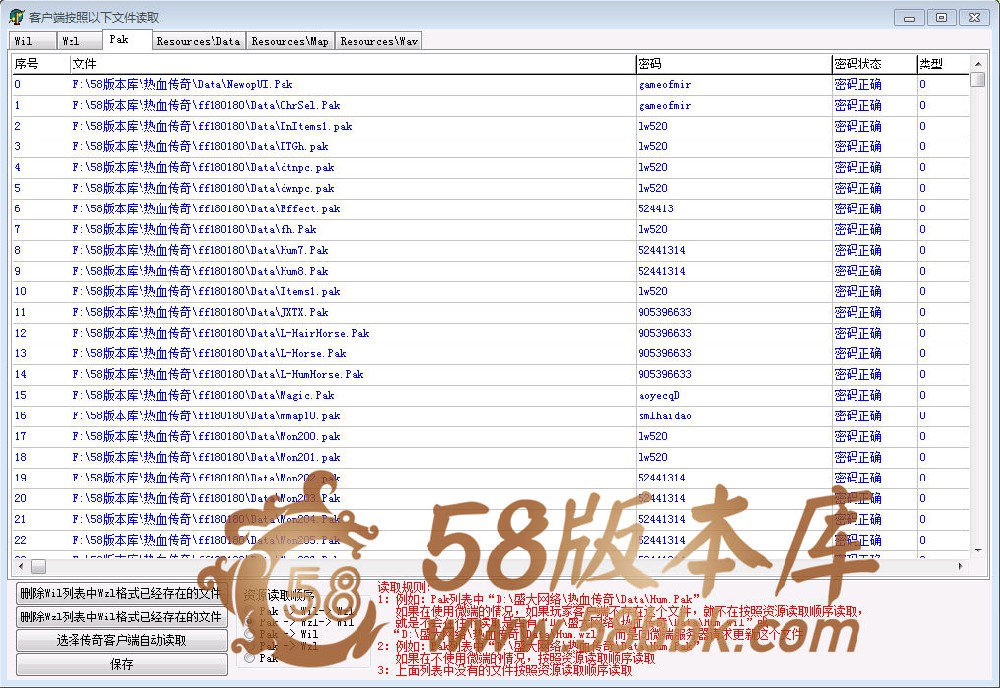This screenshot has width=1000, height=688.
Task: Click the application icon in the title bar
Action: pyautogui.click(x=16, y=17)
